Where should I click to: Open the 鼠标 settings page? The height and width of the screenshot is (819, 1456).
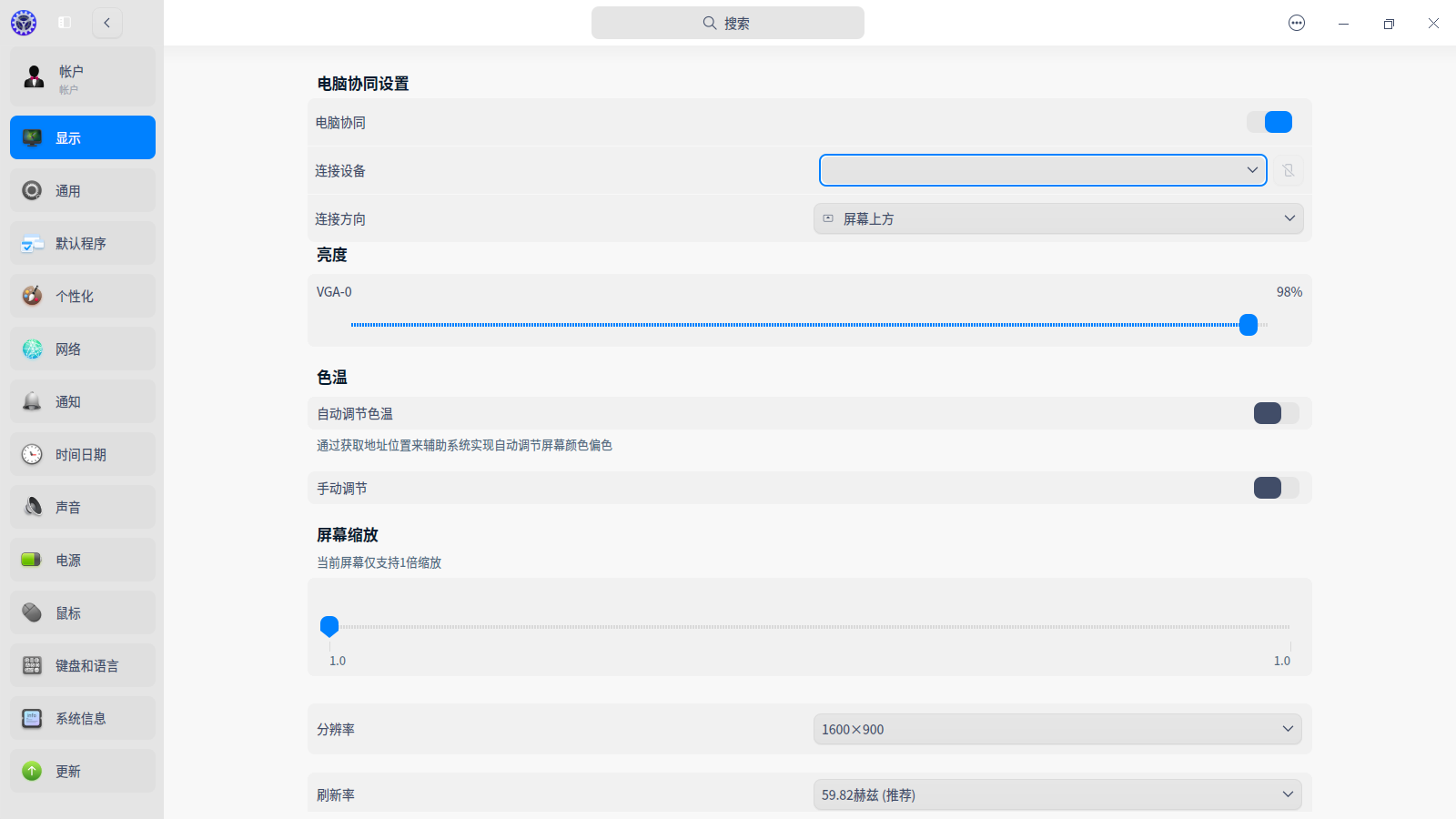click(x=83, y=612)
